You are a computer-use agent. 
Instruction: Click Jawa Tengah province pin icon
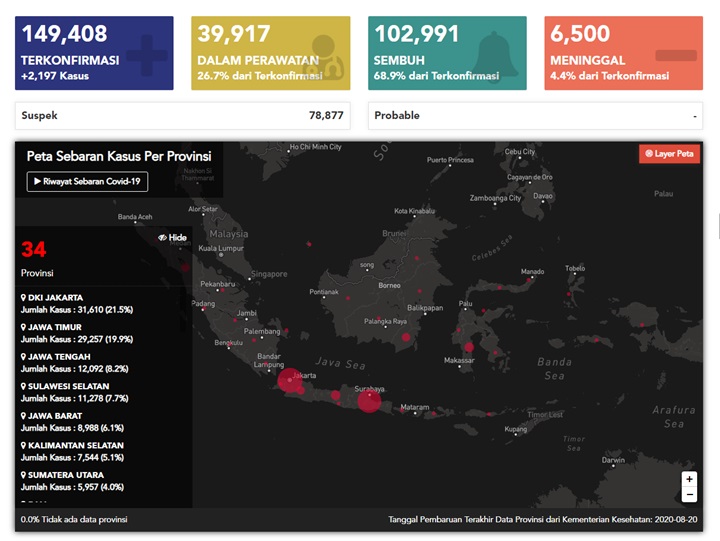click(x=23, y=357)
